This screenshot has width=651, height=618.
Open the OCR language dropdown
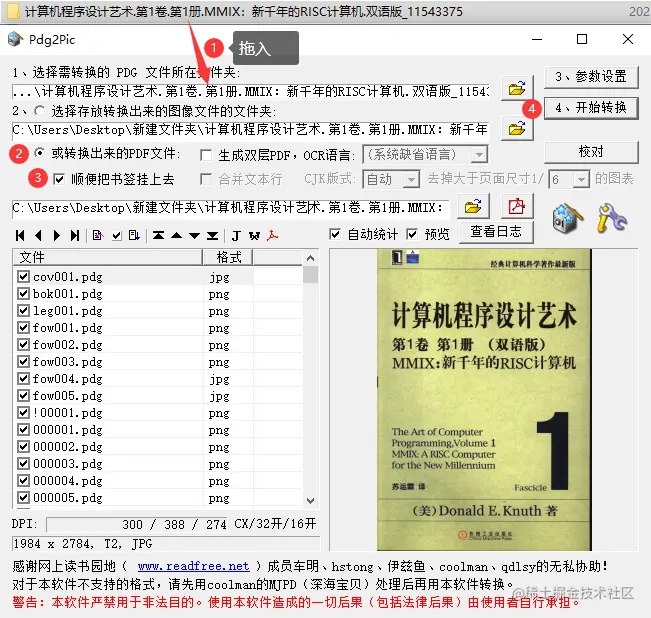[480, 155]
